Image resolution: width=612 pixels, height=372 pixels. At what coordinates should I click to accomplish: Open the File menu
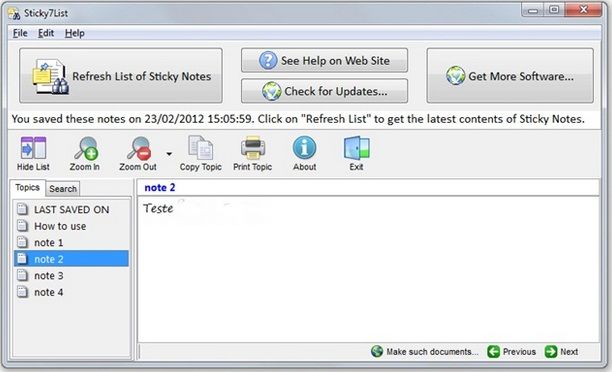point(20,33)
